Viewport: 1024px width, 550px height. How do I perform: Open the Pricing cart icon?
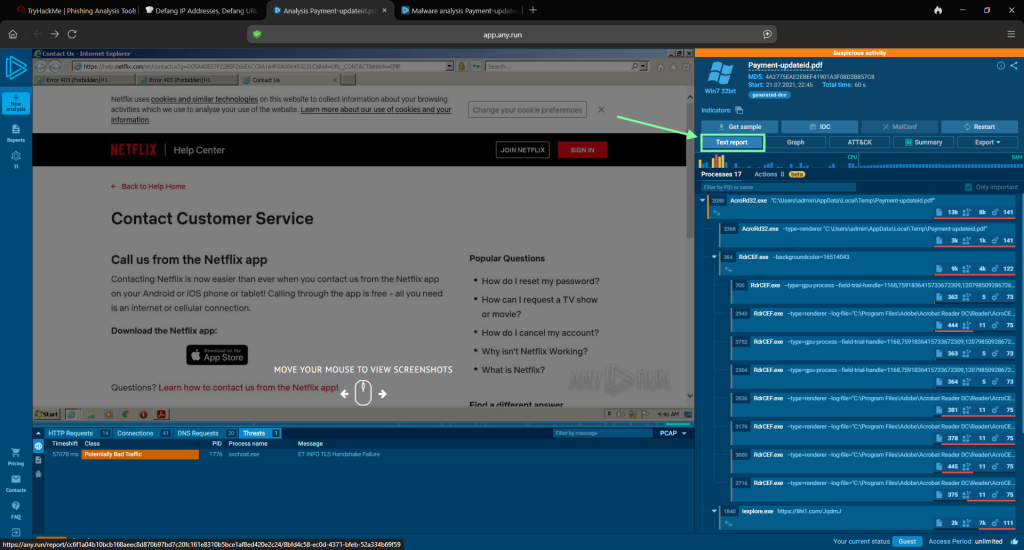pyautogui.click(x=15, y=456)
